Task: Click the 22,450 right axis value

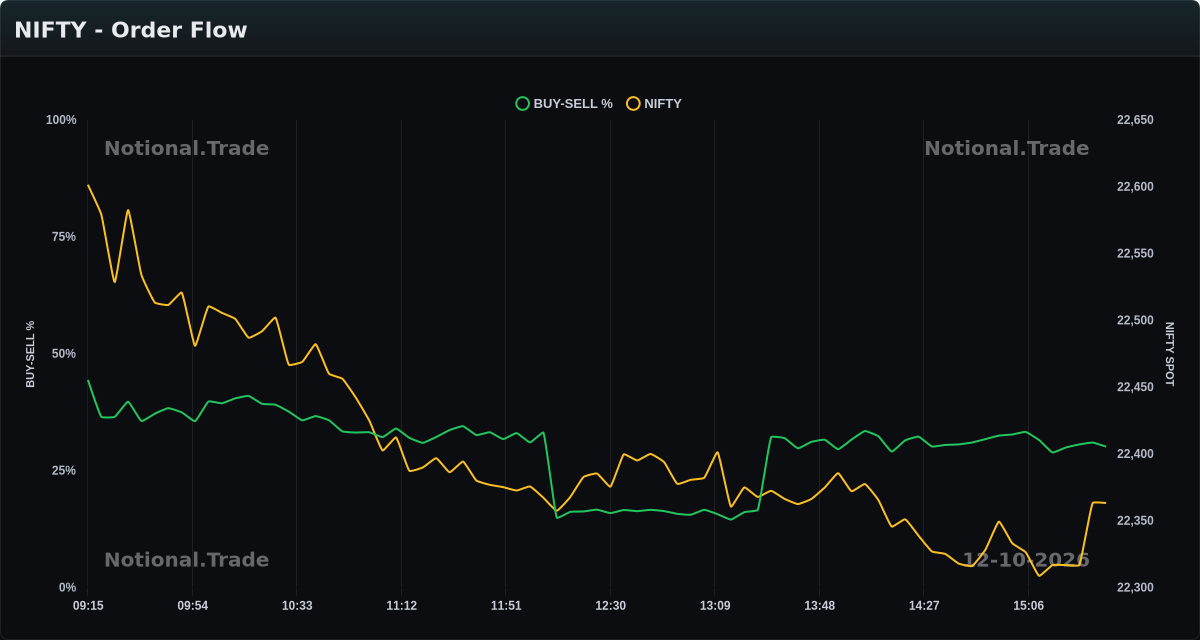Action: tap(1135, 387)
